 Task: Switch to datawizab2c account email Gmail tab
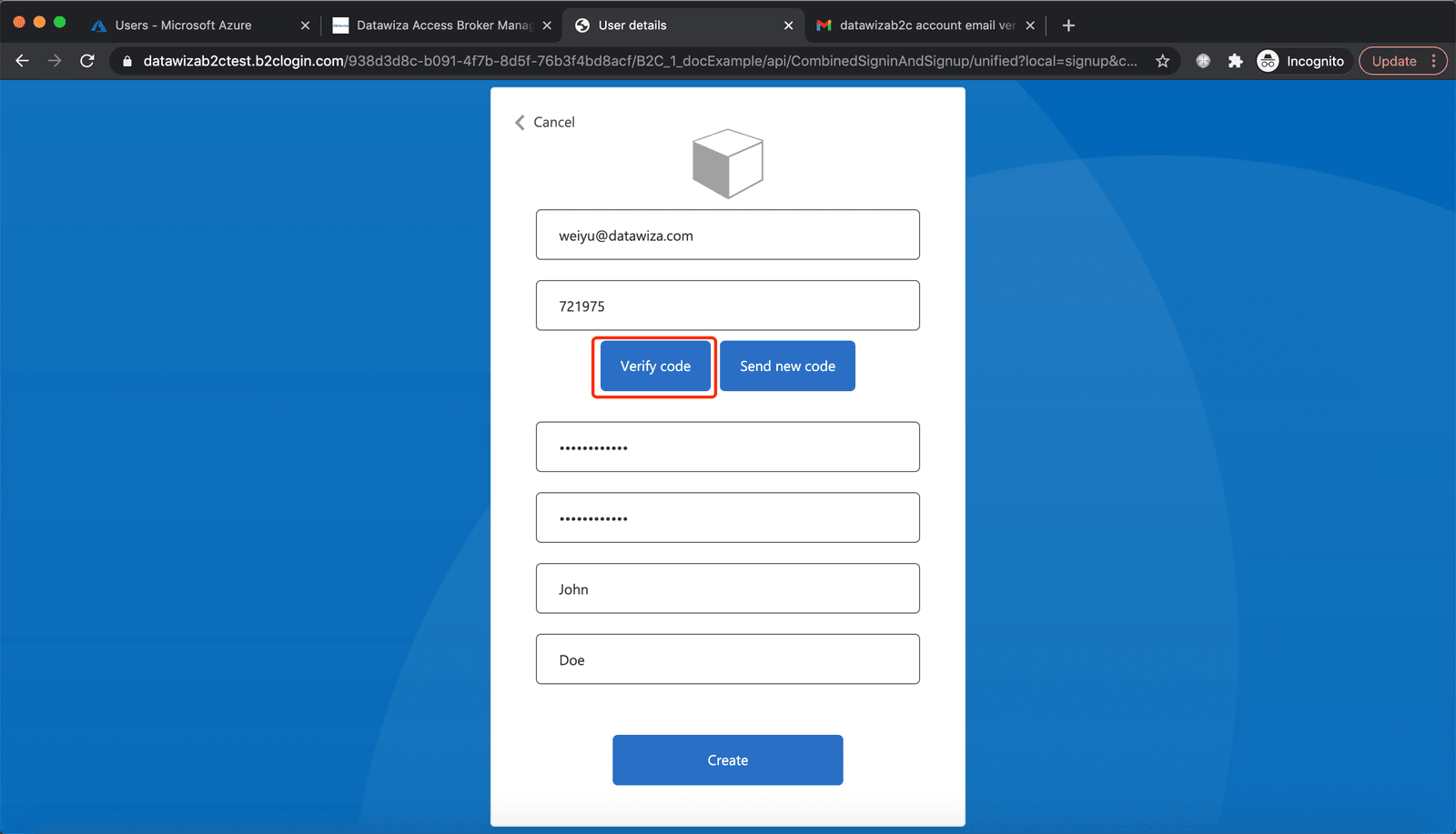926,25
